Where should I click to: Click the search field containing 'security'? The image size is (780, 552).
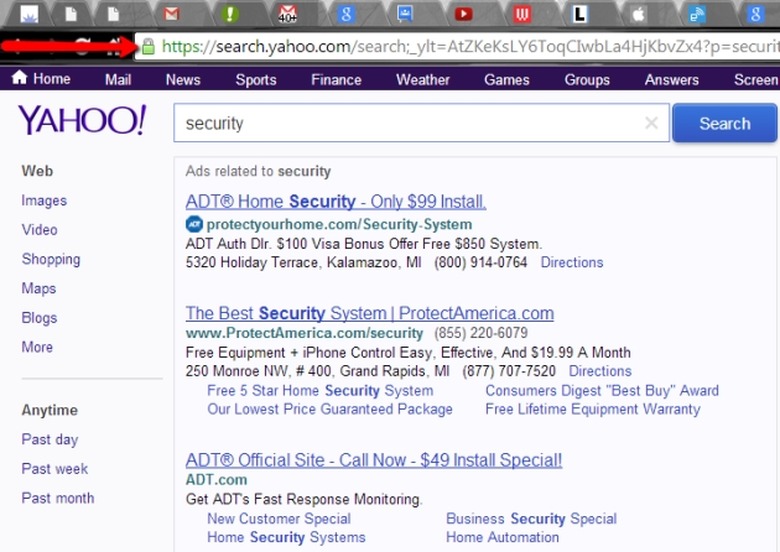pos(410,123)
